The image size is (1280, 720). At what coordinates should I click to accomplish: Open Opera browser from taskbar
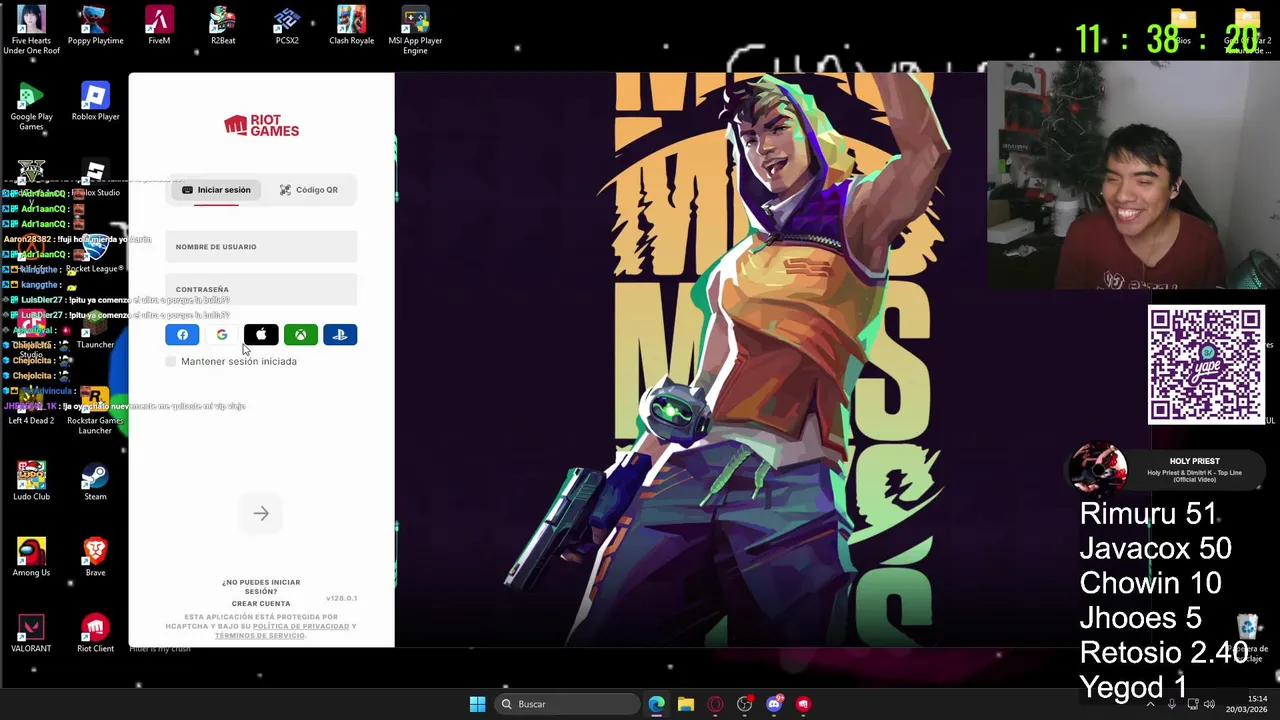click(715, 704)
